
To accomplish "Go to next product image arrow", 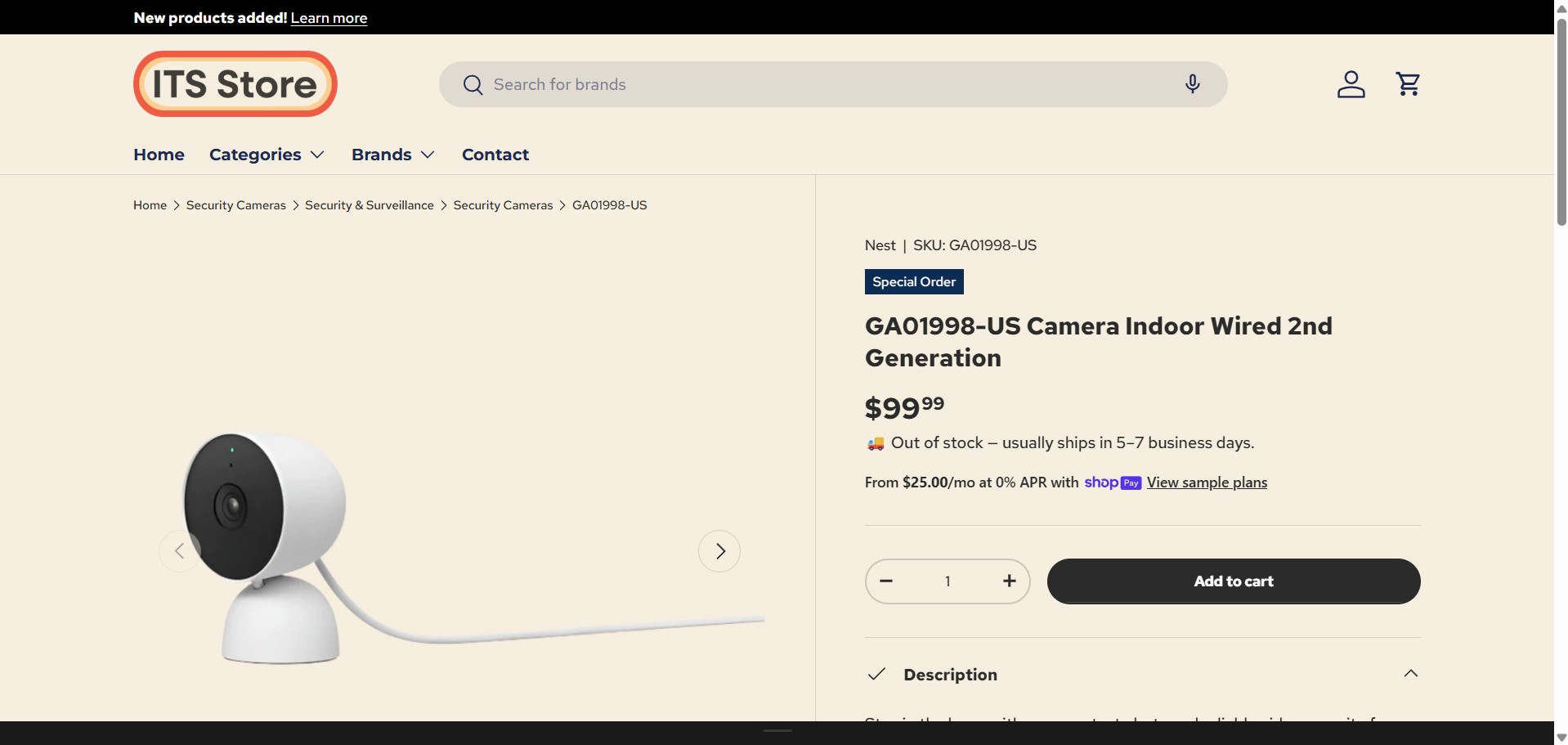I will [x=719, y=551].
